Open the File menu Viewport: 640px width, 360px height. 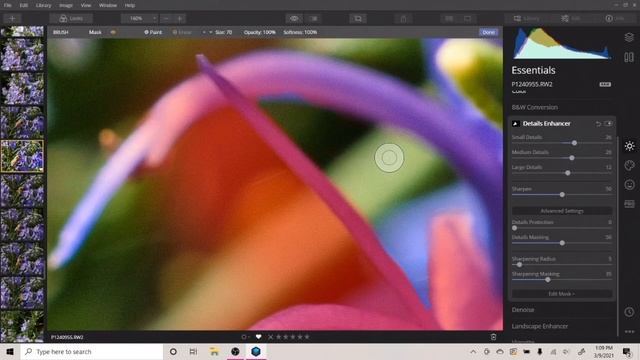click(8, 5)
